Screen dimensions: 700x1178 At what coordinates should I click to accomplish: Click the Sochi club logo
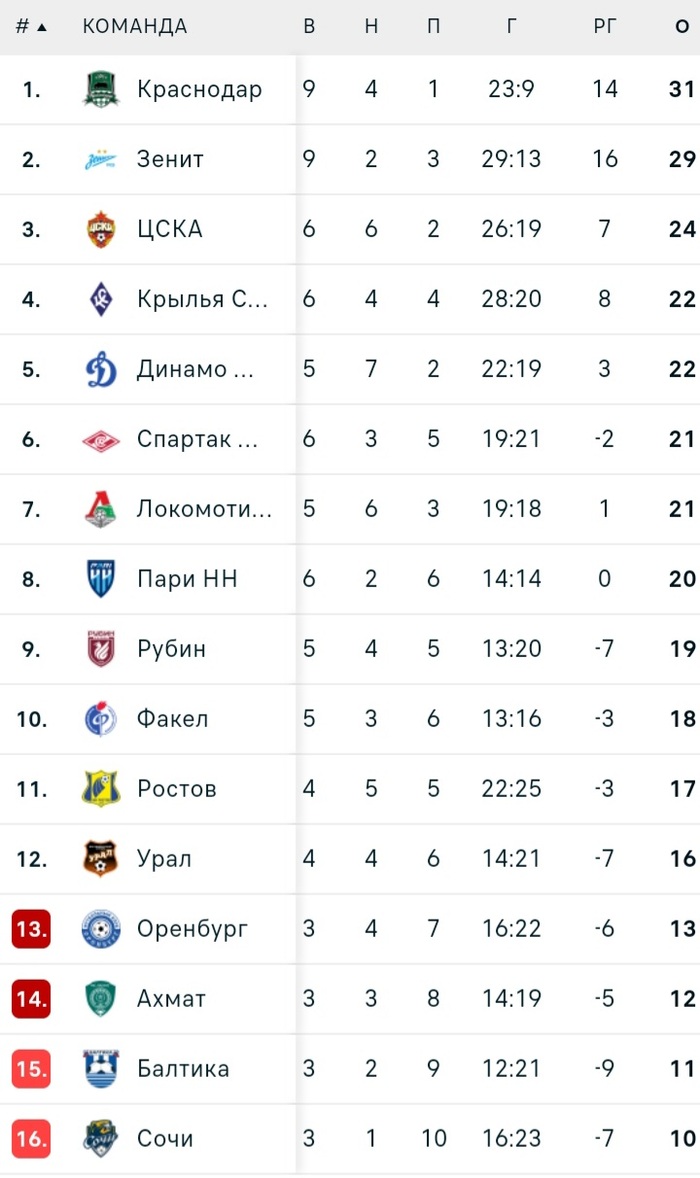(101, 1138)
